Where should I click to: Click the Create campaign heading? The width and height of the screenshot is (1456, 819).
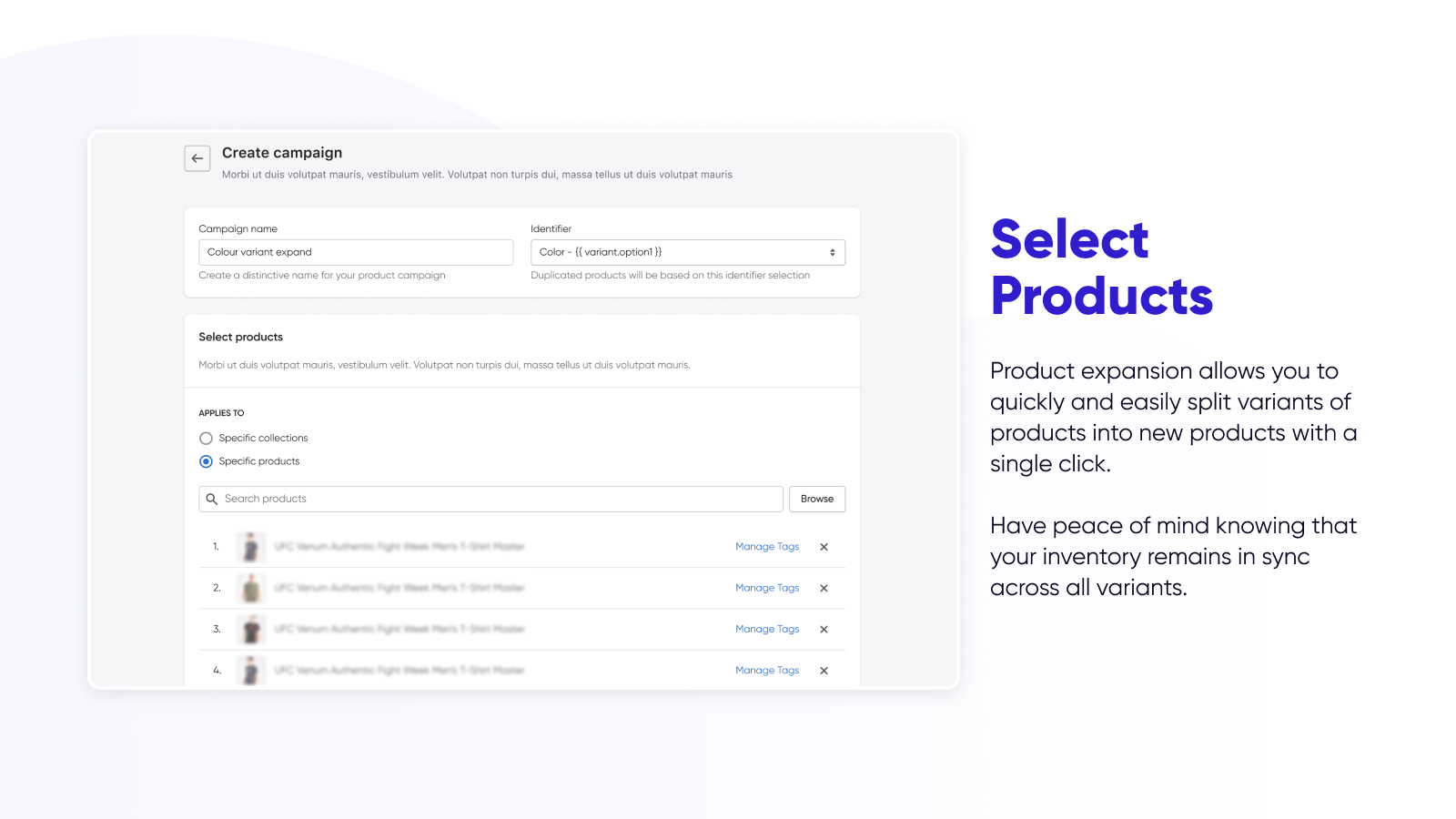tap(282, 153)
